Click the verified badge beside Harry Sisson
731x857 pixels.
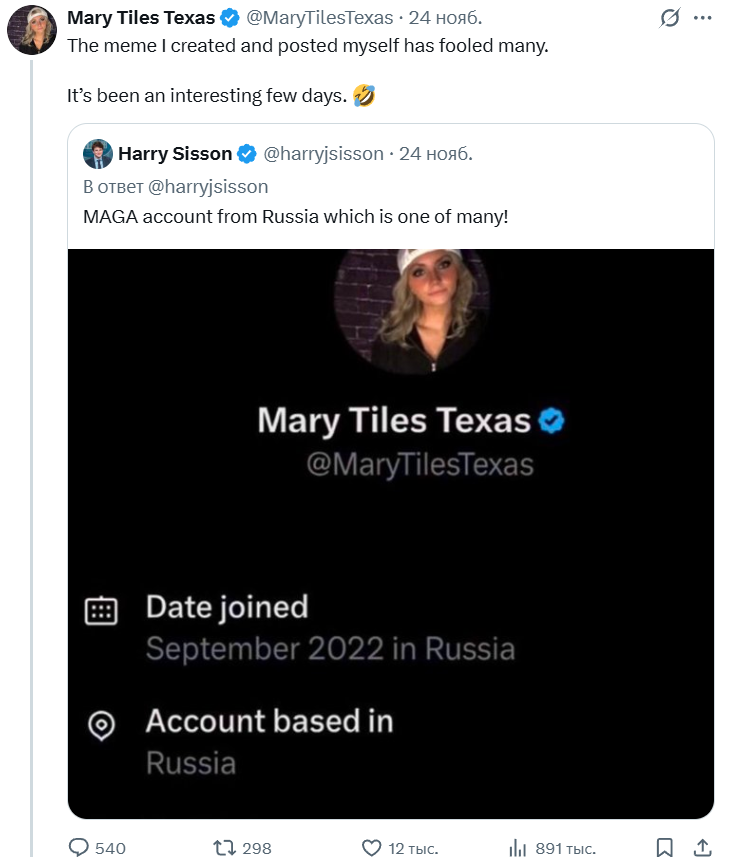247,153
